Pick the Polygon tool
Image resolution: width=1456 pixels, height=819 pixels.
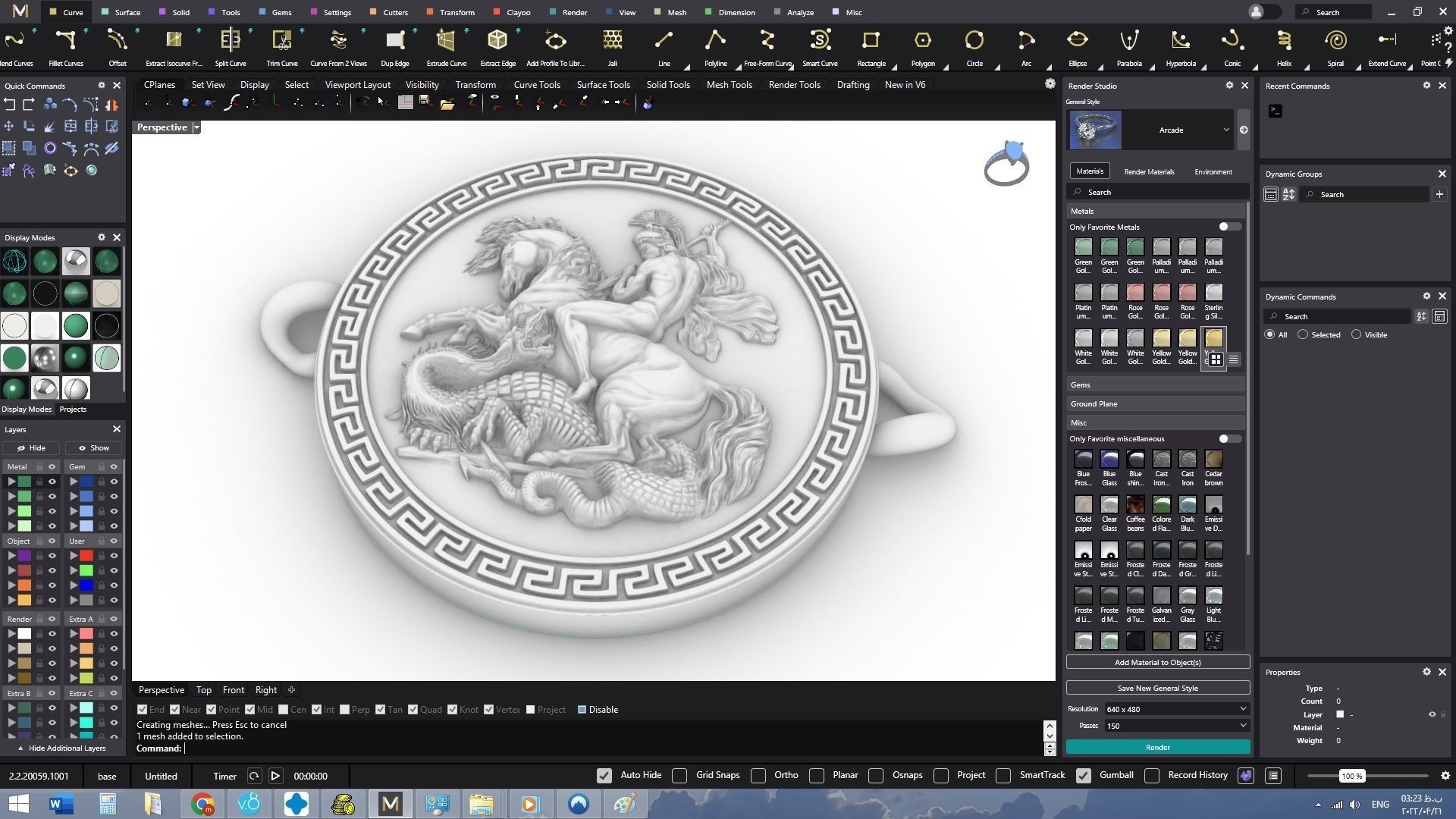[922, 41]
